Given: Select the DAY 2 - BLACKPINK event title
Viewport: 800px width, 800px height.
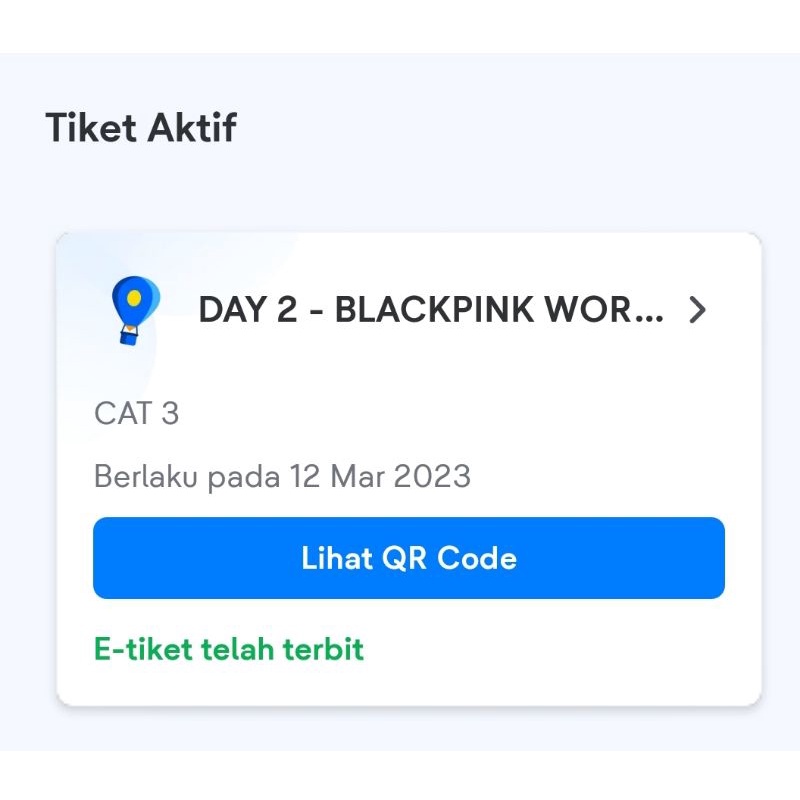Looking at the screenshot, I should point(430,310).
